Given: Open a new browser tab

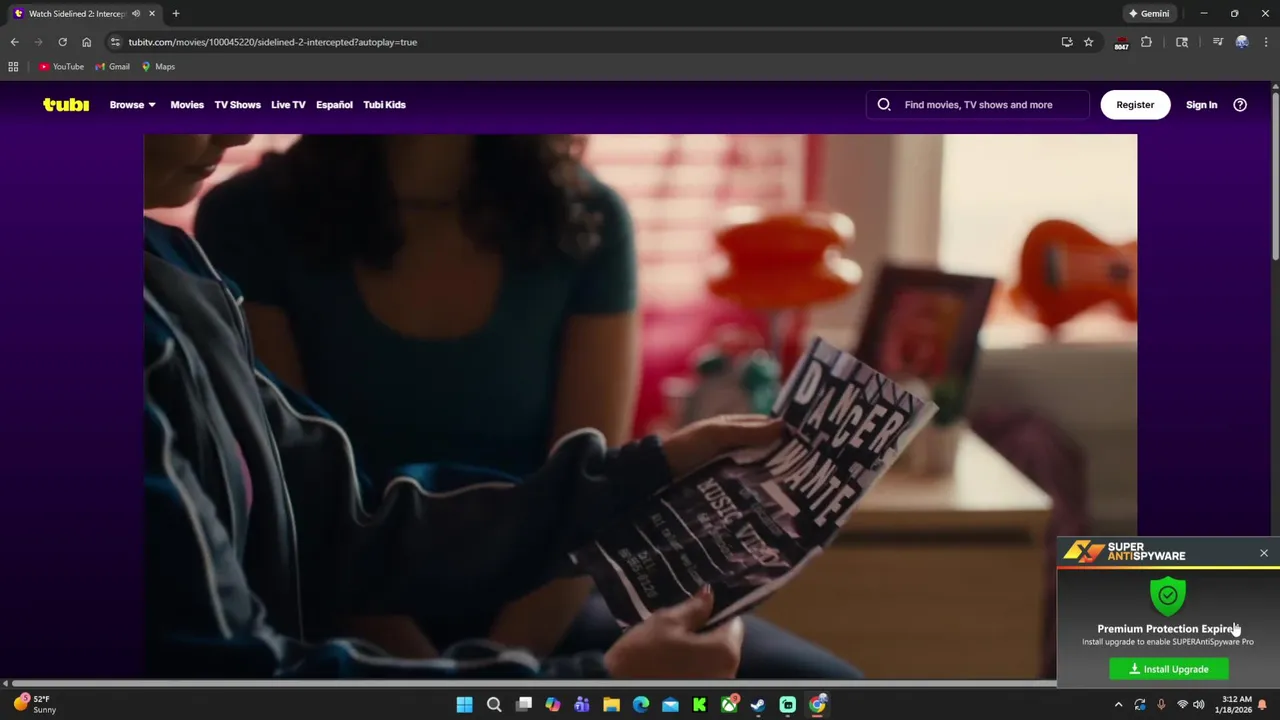Looking at the screenshot, I should pyautogui.click(x=176, y=14).
